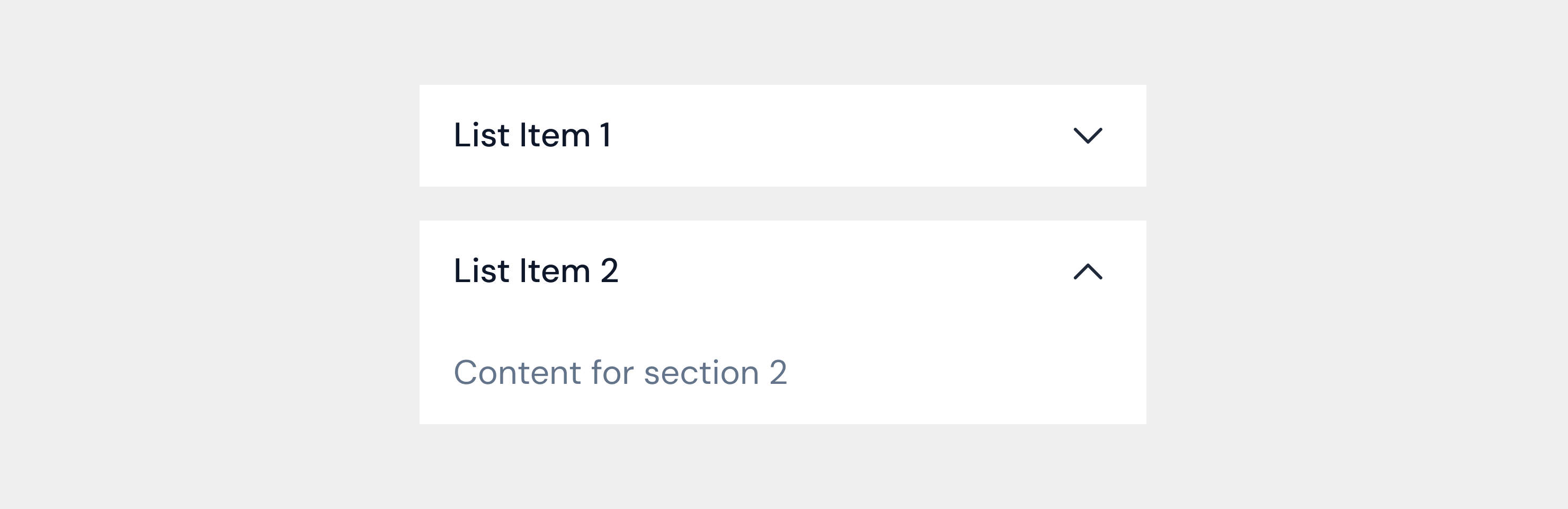Screen dimensions: 1568x509
Task: Click the word "section" in the expanded panel
Action: [x=701, y=372]
